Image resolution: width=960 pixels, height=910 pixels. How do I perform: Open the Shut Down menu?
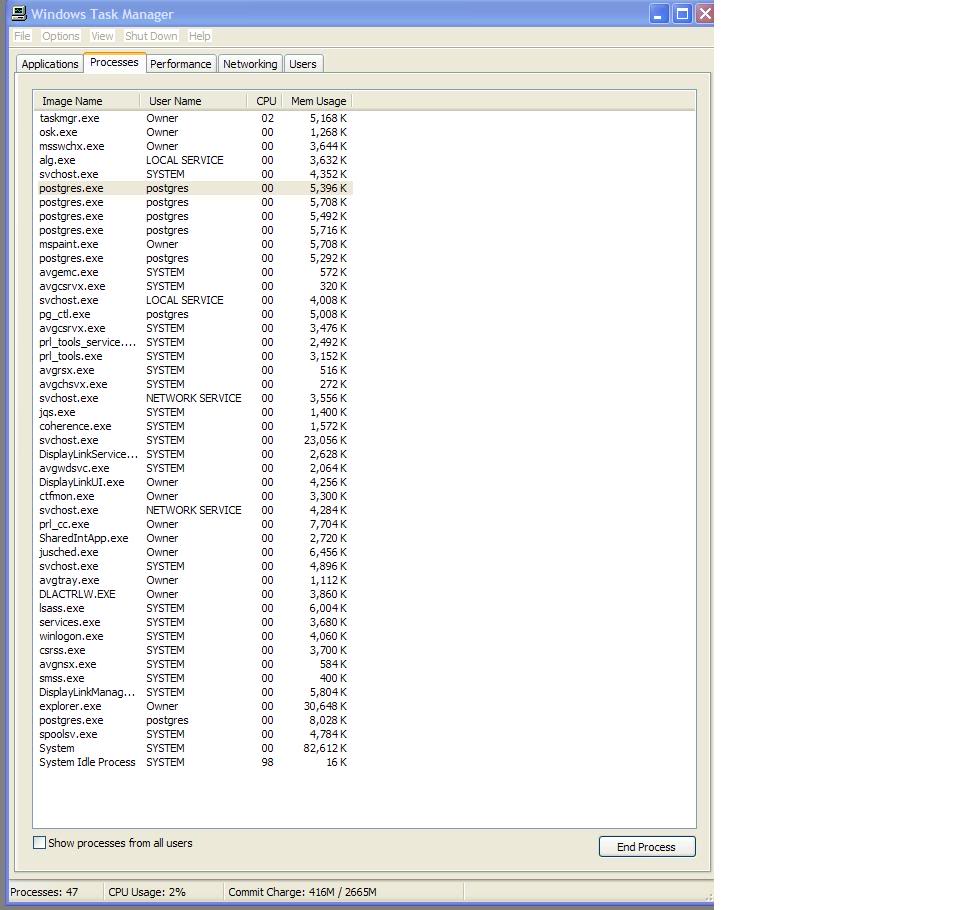coord(151,36)
